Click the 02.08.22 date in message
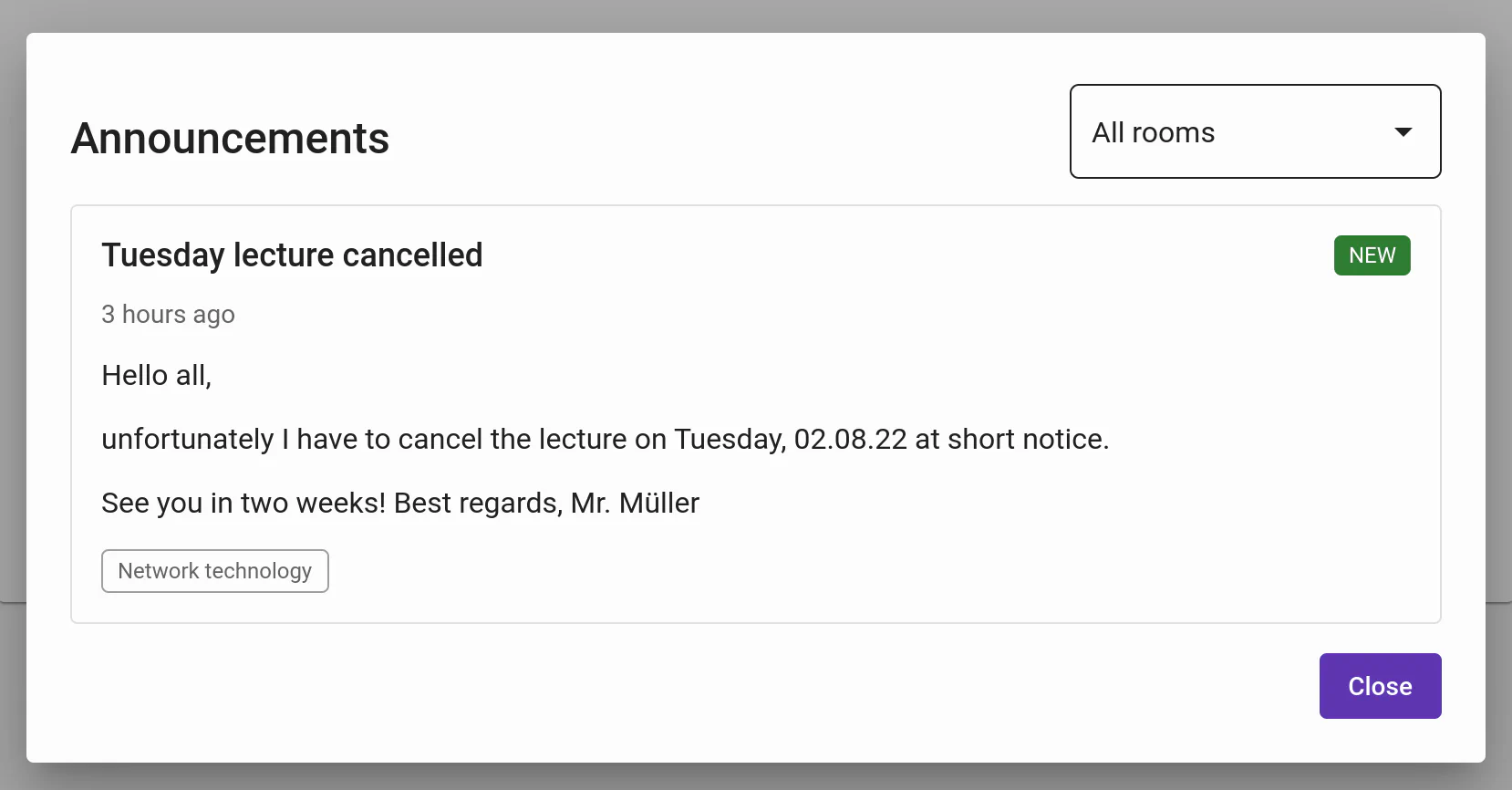 tap(850, 439)
